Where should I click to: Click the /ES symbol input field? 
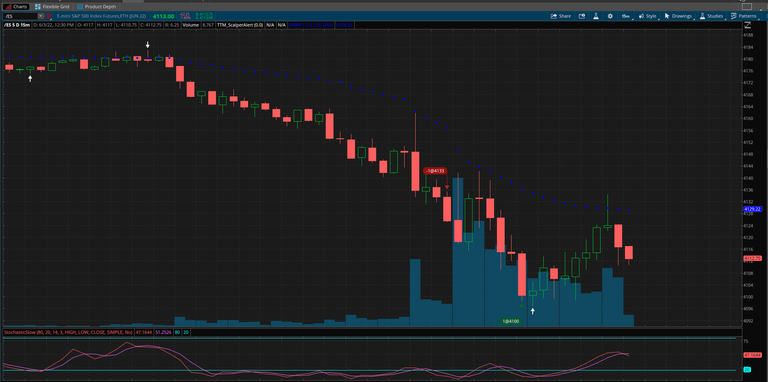pos(21,16)
